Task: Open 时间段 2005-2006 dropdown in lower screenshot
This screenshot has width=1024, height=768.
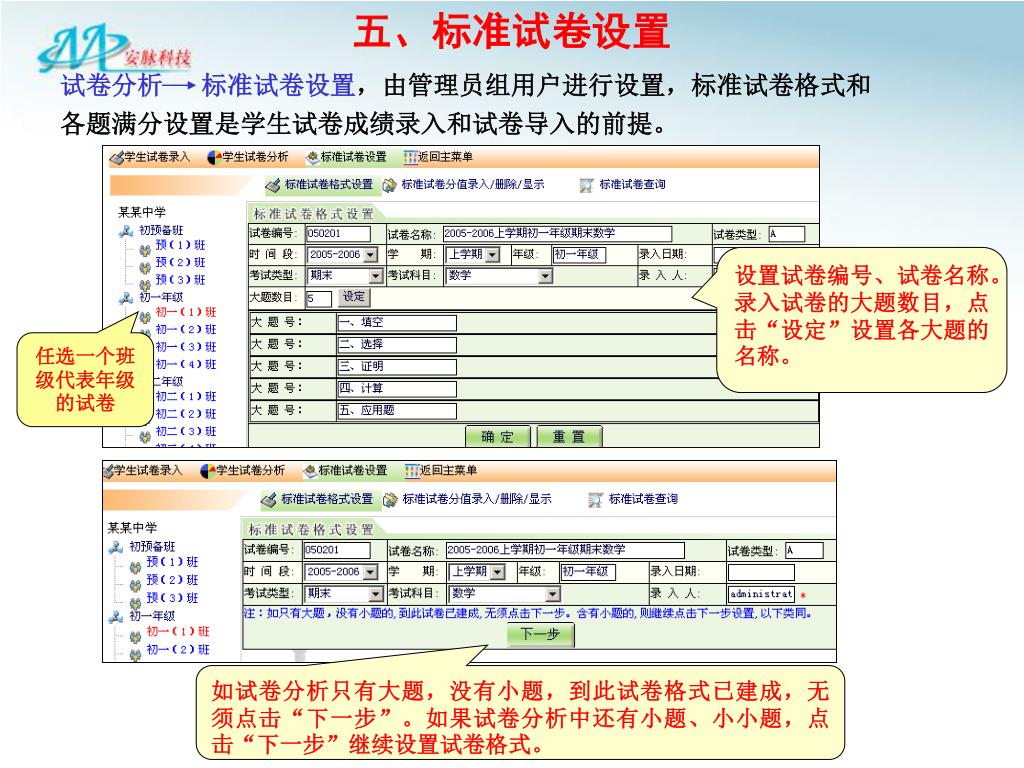Action: point(370,572)
